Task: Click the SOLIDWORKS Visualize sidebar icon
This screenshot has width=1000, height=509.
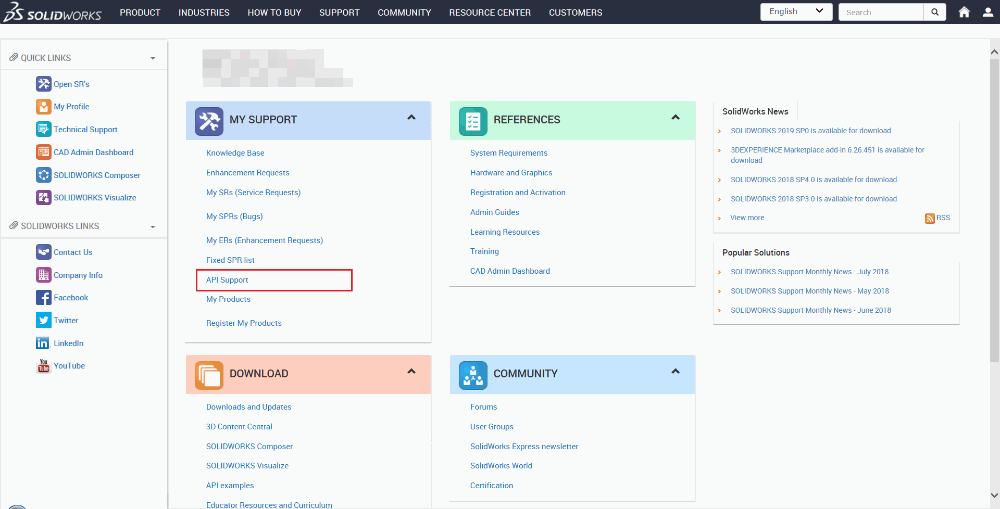Action: coord(43,198)
